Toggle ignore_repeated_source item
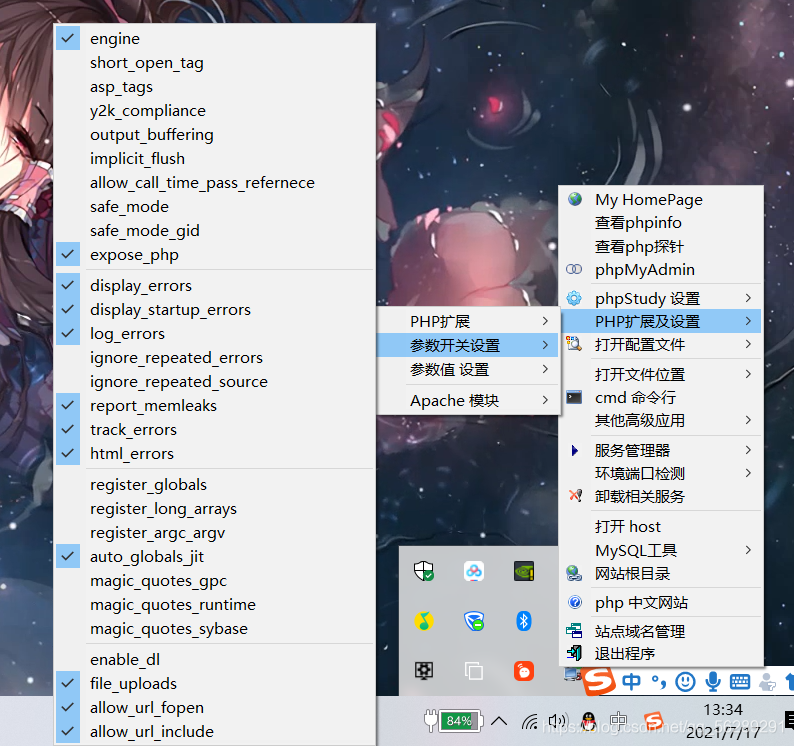 pos(215,381)
